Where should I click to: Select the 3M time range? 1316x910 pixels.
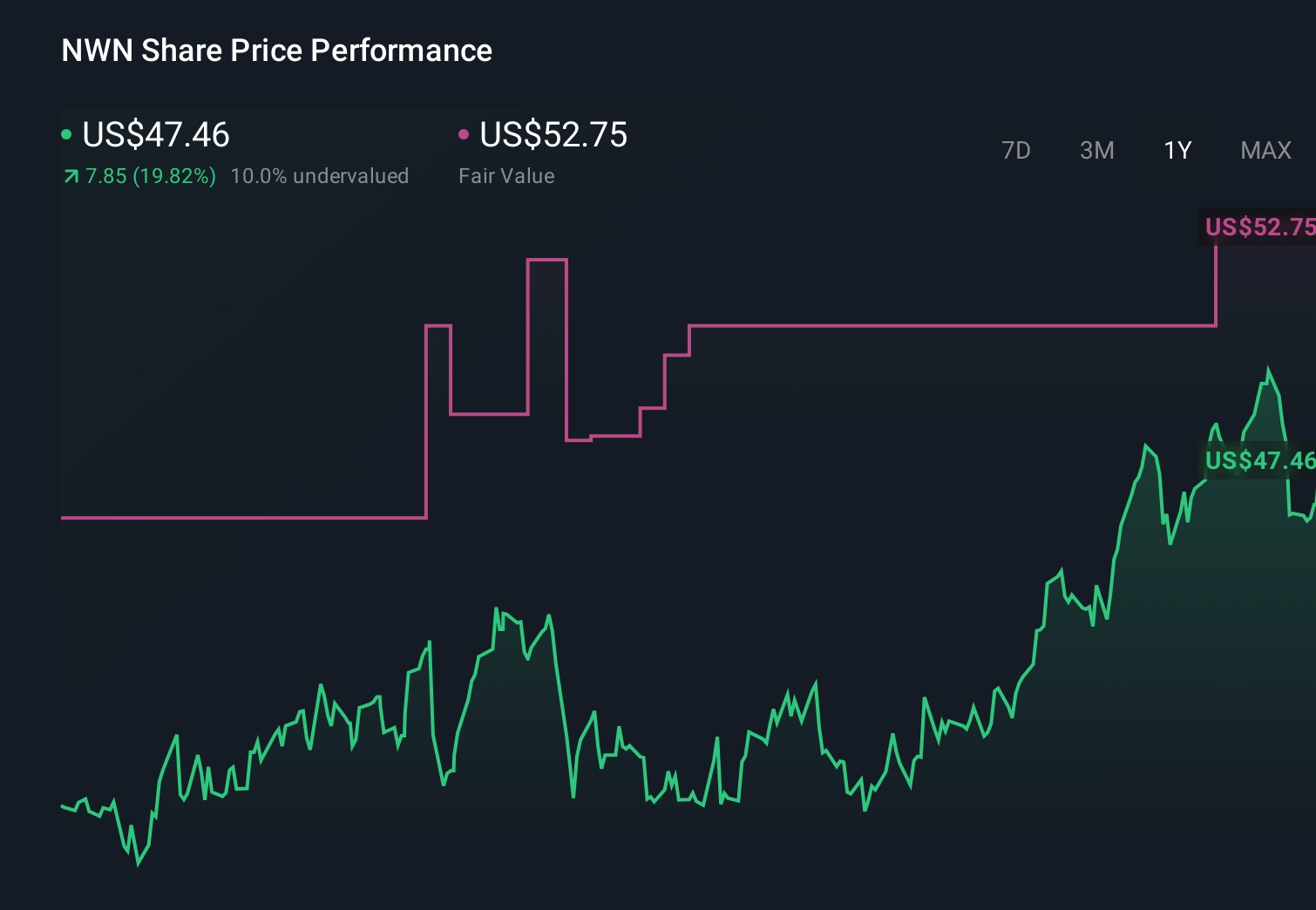(1096, 150)
